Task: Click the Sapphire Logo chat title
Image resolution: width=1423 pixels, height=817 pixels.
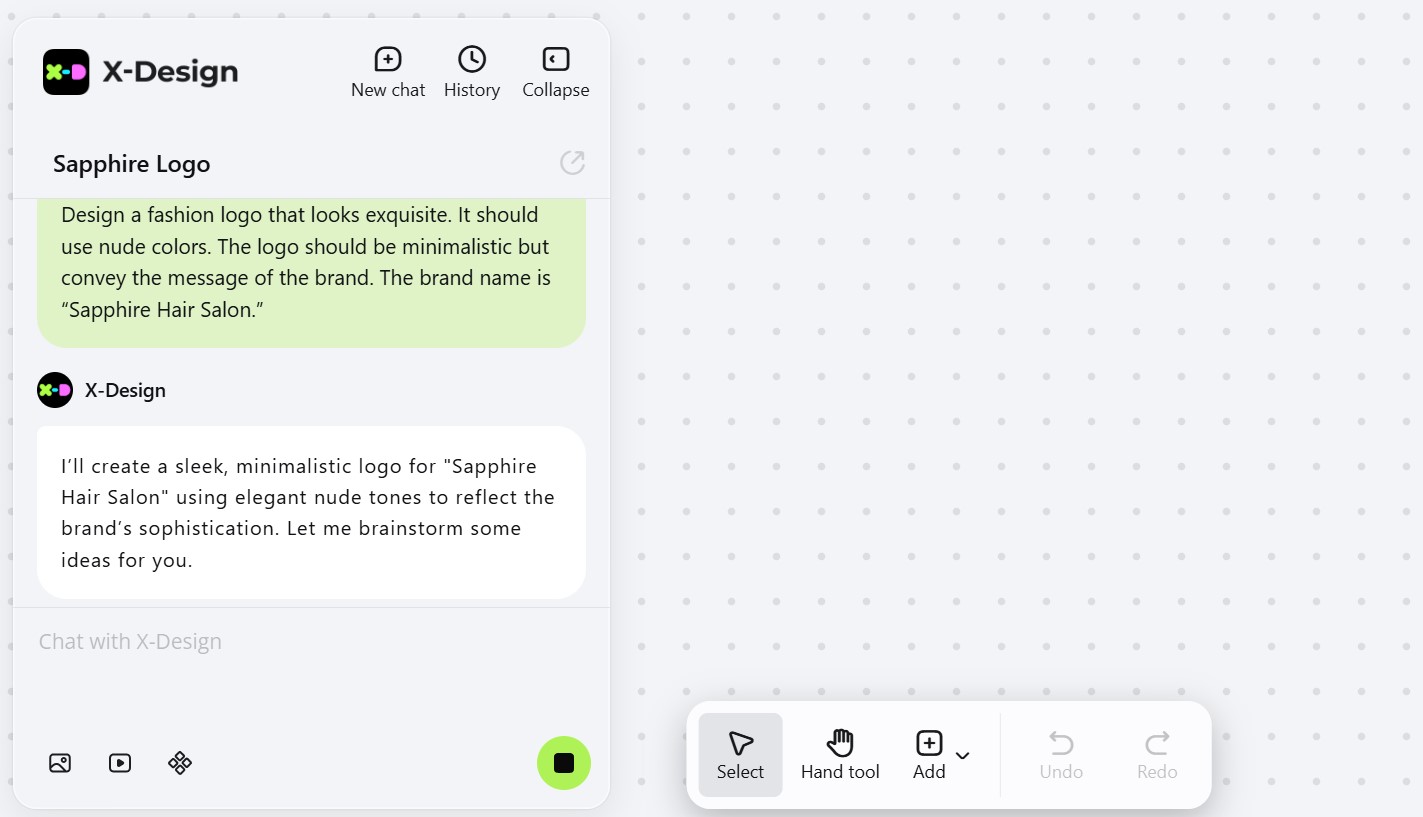Action: [132, 164]
